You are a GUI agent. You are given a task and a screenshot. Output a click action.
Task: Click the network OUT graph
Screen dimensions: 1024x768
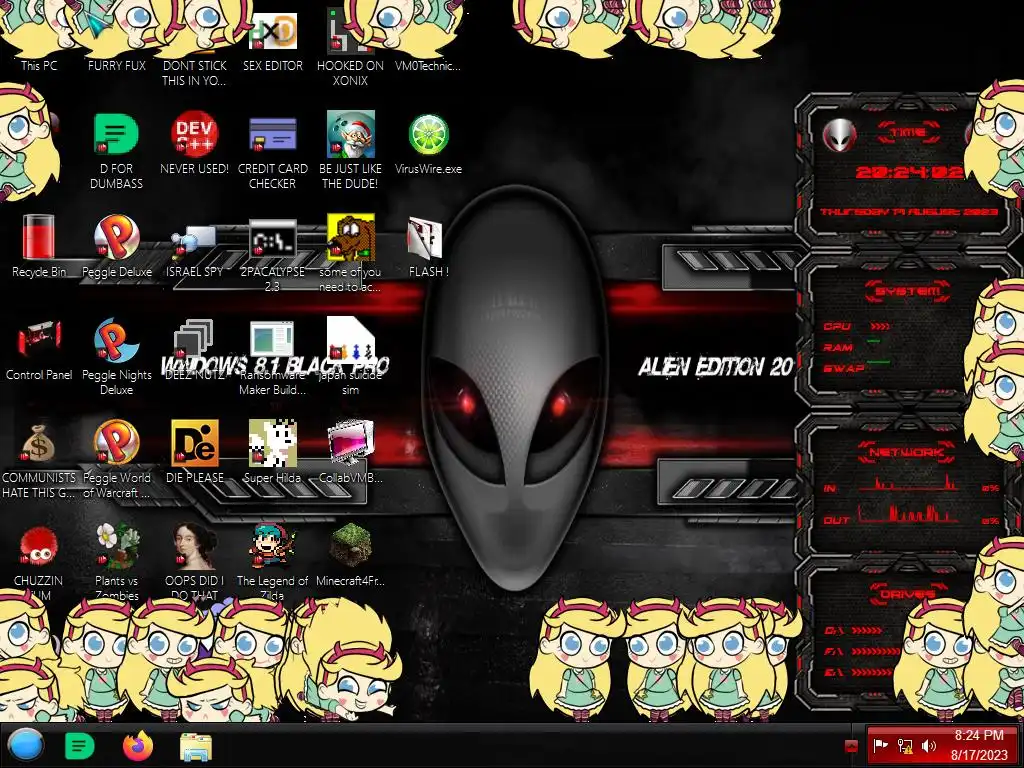(908, 513)
